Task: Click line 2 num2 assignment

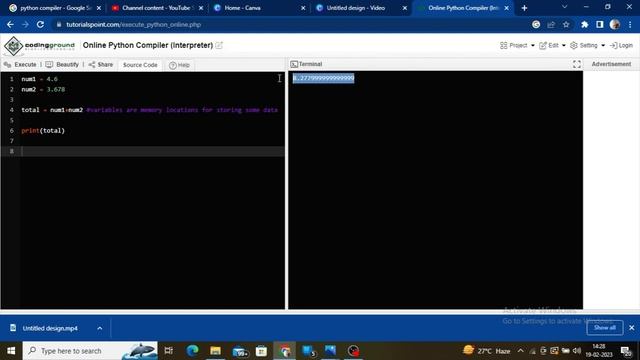Action: [43, 89]
